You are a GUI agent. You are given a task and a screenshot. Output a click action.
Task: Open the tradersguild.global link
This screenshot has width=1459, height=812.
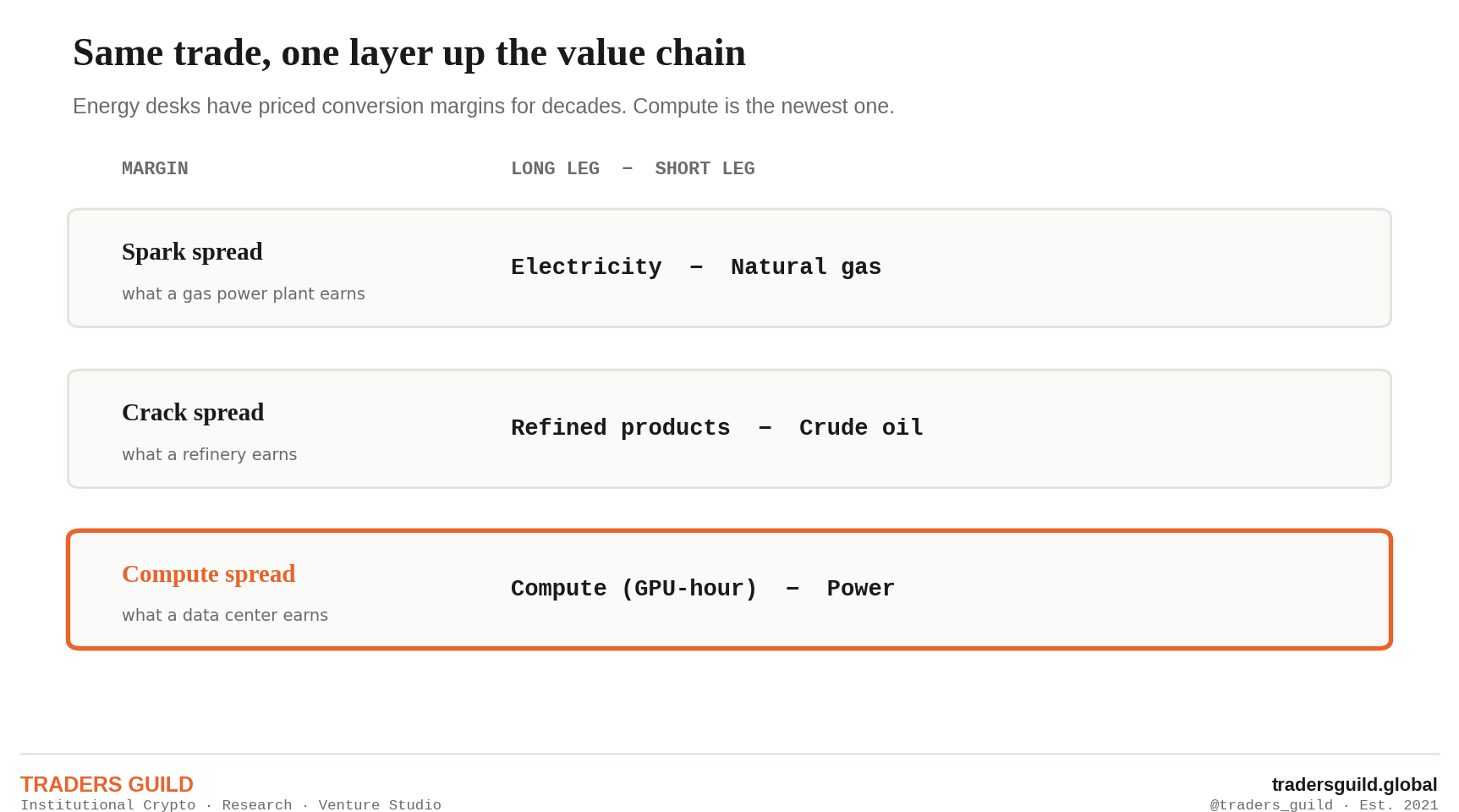coord(1355,785)
